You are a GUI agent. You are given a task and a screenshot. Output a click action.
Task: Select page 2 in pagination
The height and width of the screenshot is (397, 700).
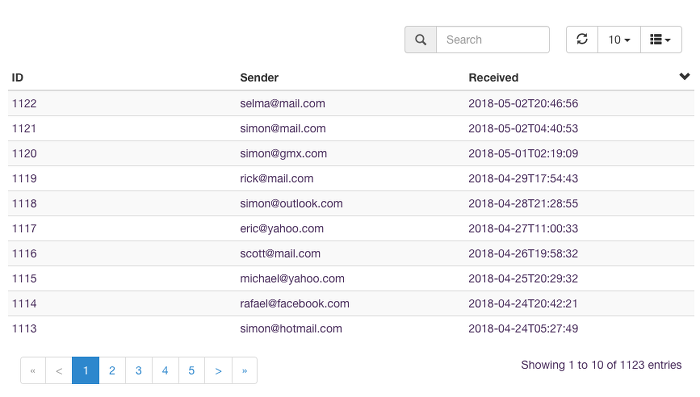pos(112,370)
